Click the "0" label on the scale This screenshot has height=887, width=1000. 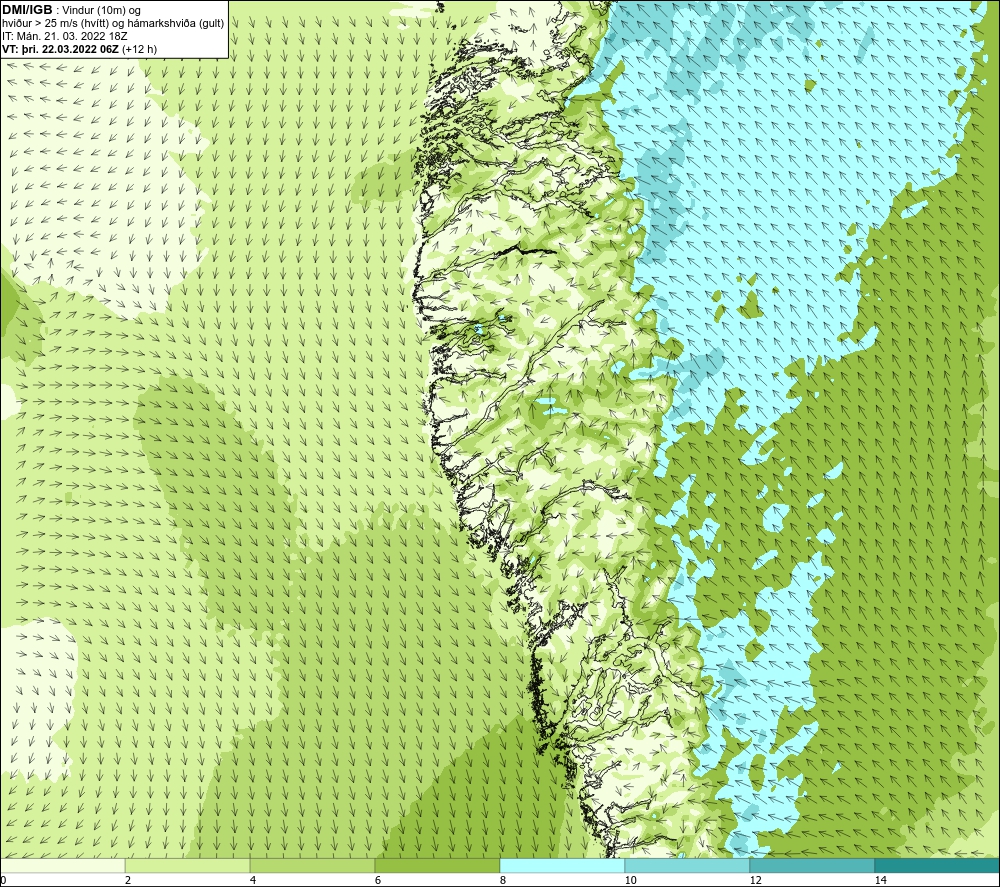pyautogui.click(x=3, y=880)
